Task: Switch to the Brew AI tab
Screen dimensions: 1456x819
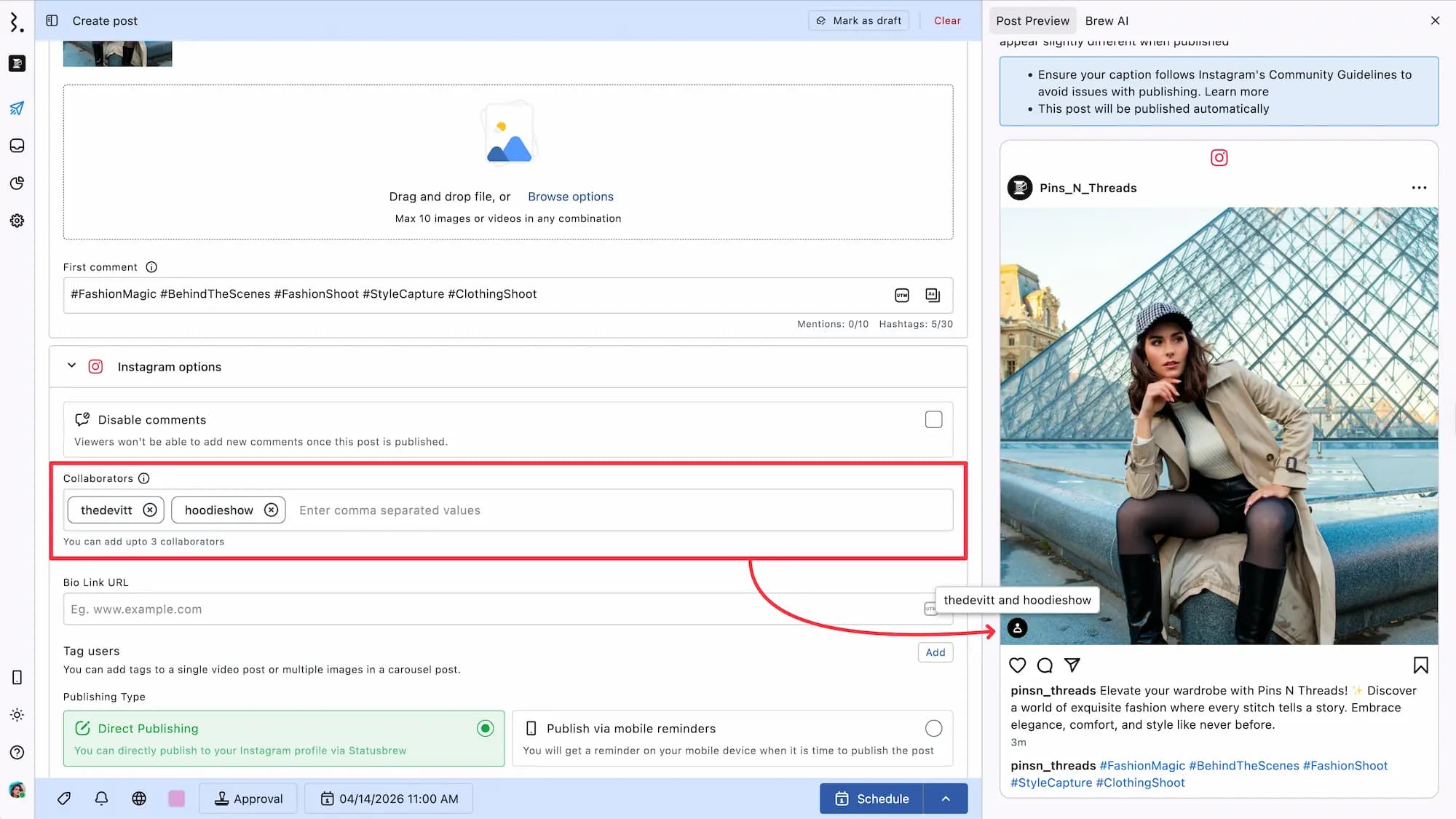Action: [x=1107, y=20]
